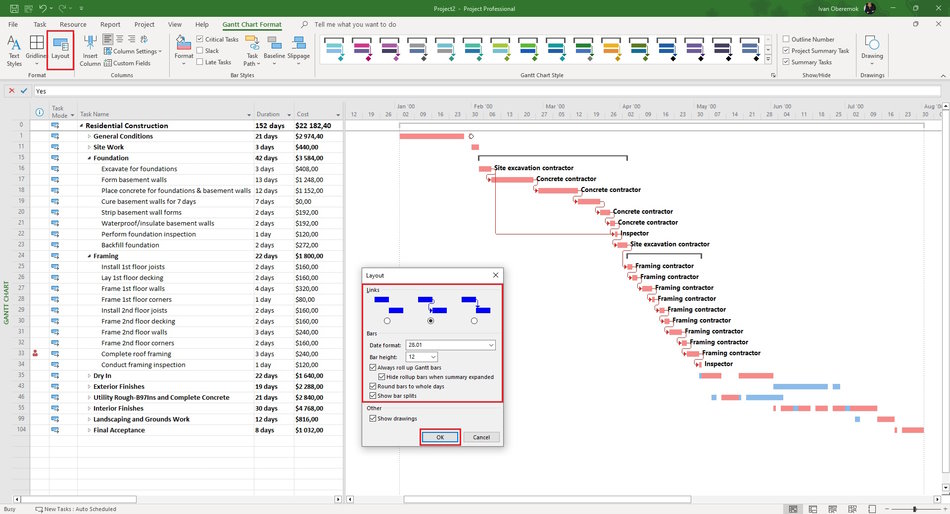Click OK in the Layout dialog

coord(440,437)
